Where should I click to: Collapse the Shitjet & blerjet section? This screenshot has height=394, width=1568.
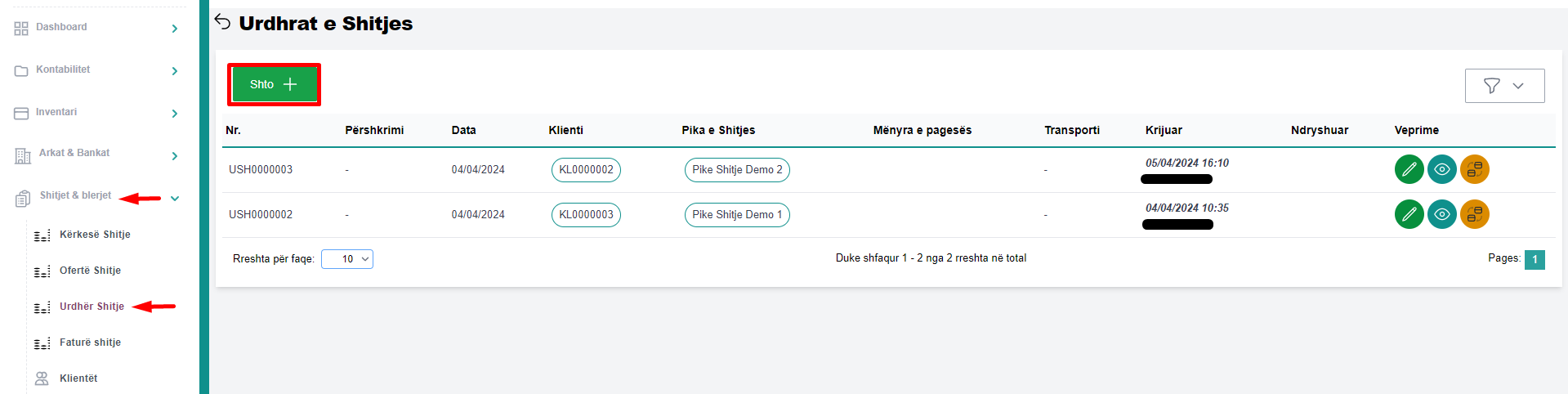pos(175,198)
